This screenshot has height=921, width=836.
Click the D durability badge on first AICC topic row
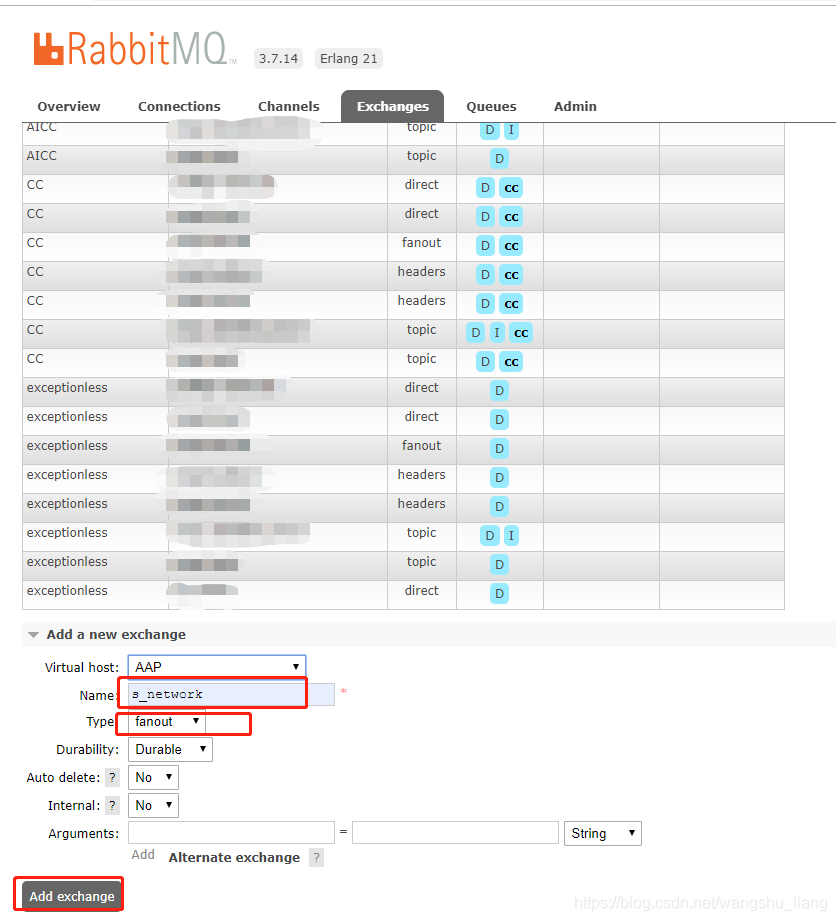(x=489, y=130)
